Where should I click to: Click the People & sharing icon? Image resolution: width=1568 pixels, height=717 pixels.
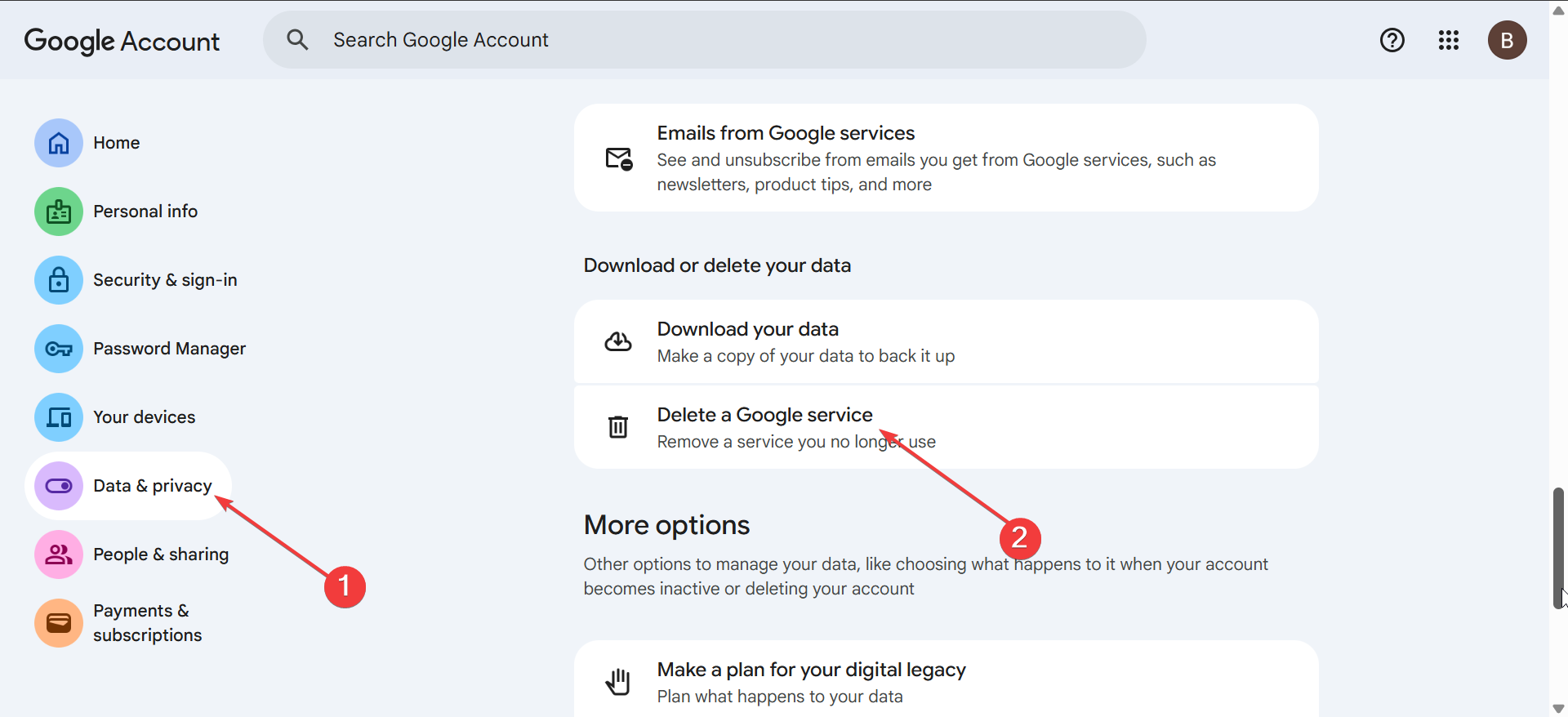pyautogui.click(x=59, y=554)
